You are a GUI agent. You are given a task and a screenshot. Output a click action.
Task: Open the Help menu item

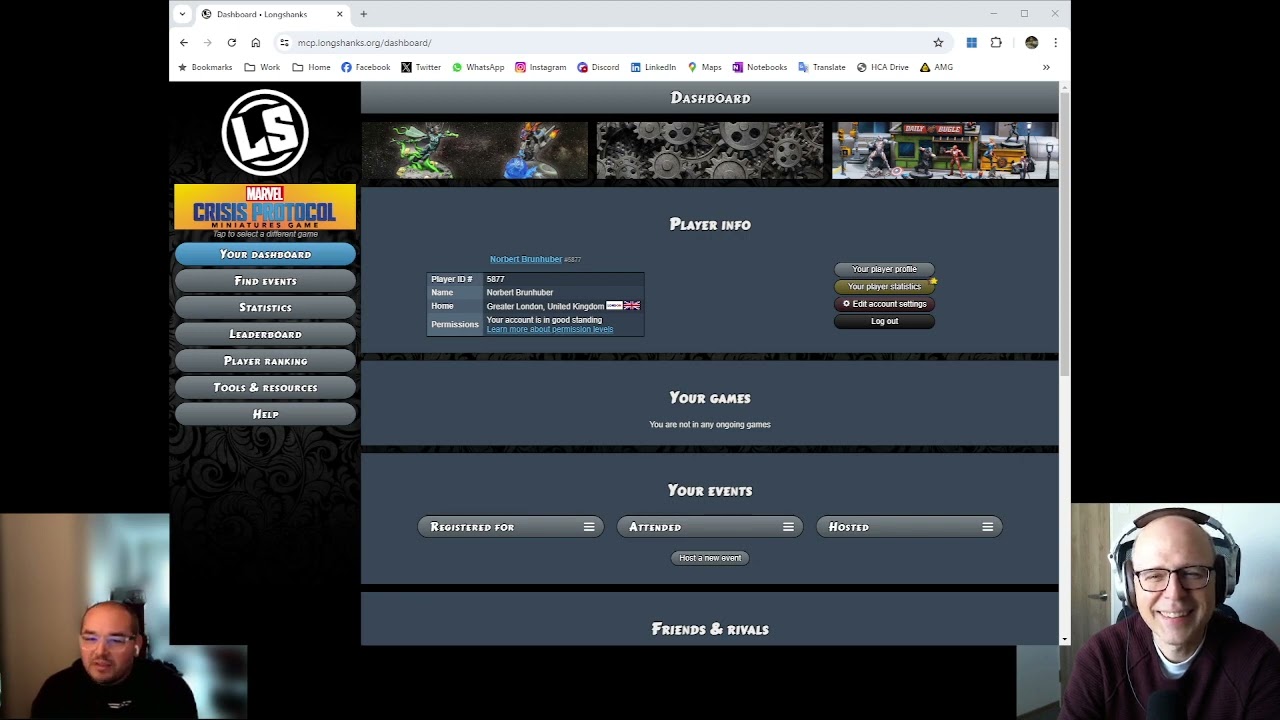point(265,414)
